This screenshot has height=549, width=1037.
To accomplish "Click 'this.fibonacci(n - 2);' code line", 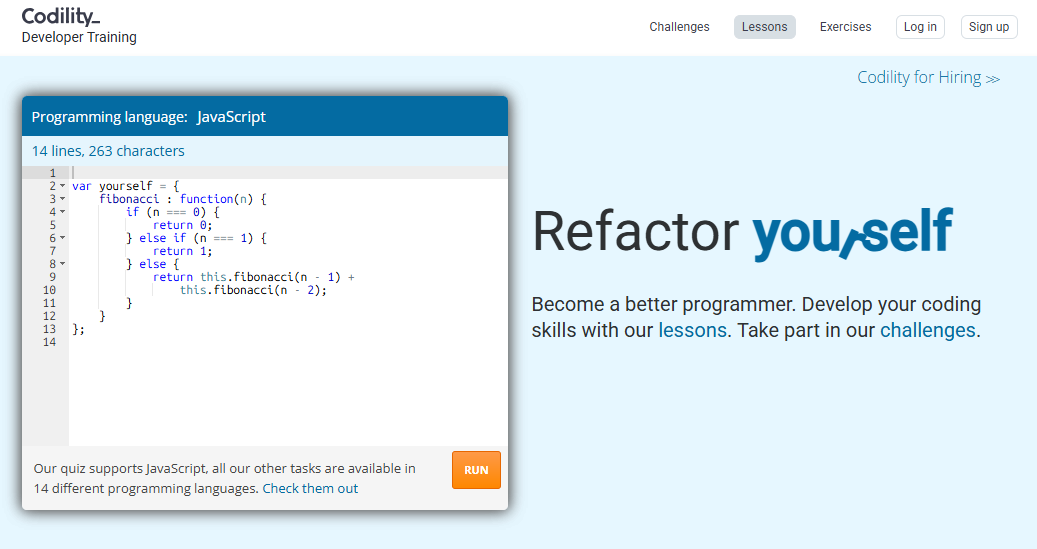I will pyautogui.click(x=253, y=290).
